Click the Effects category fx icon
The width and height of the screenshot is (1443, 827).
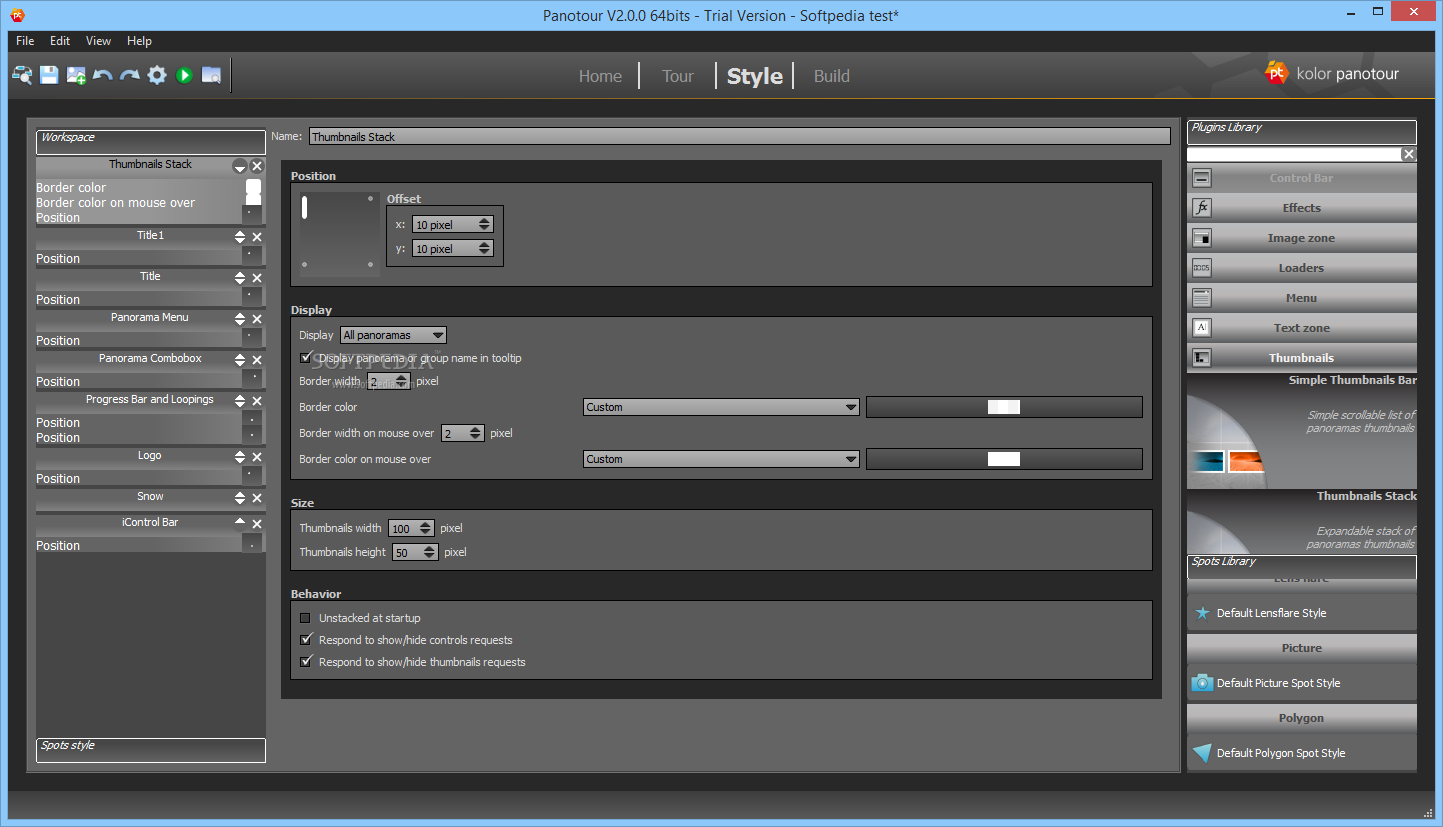pyautogui.click(x=1202, y=208)
